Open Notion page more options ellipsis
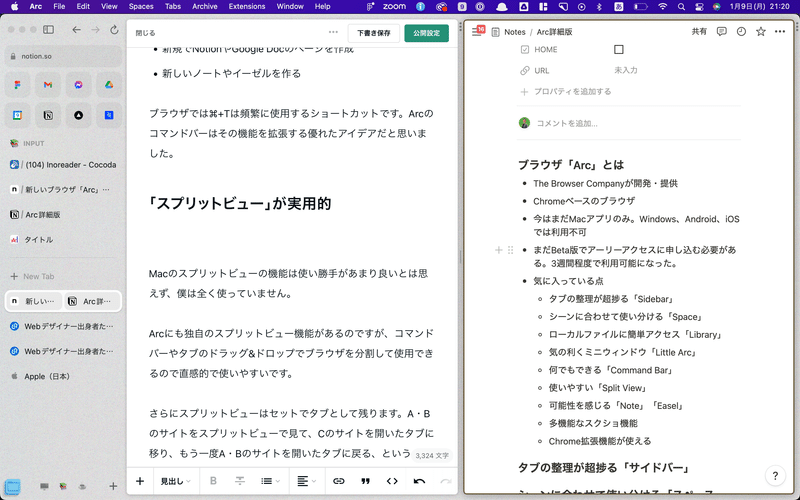The height and width of the screenshot is (500, 800). click(780, 32)
